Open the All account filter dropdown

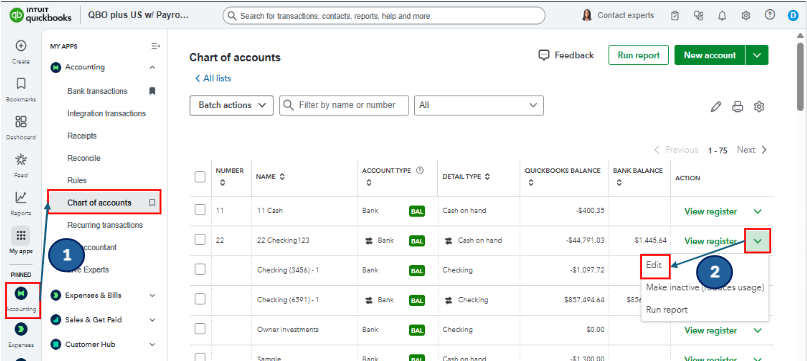point(479,105)
